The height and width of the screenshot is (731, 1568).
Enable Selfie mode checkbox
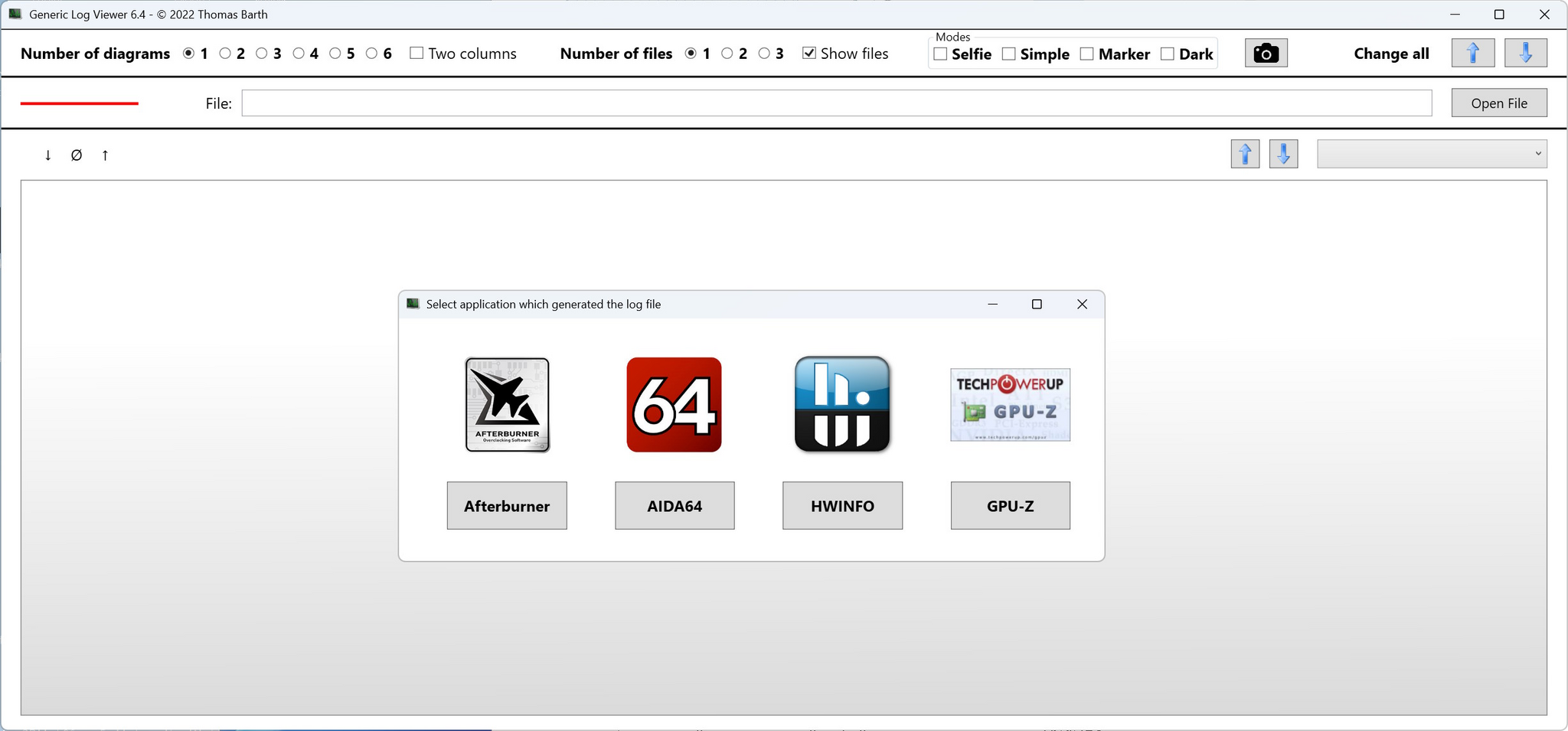(x=941, y=54)
